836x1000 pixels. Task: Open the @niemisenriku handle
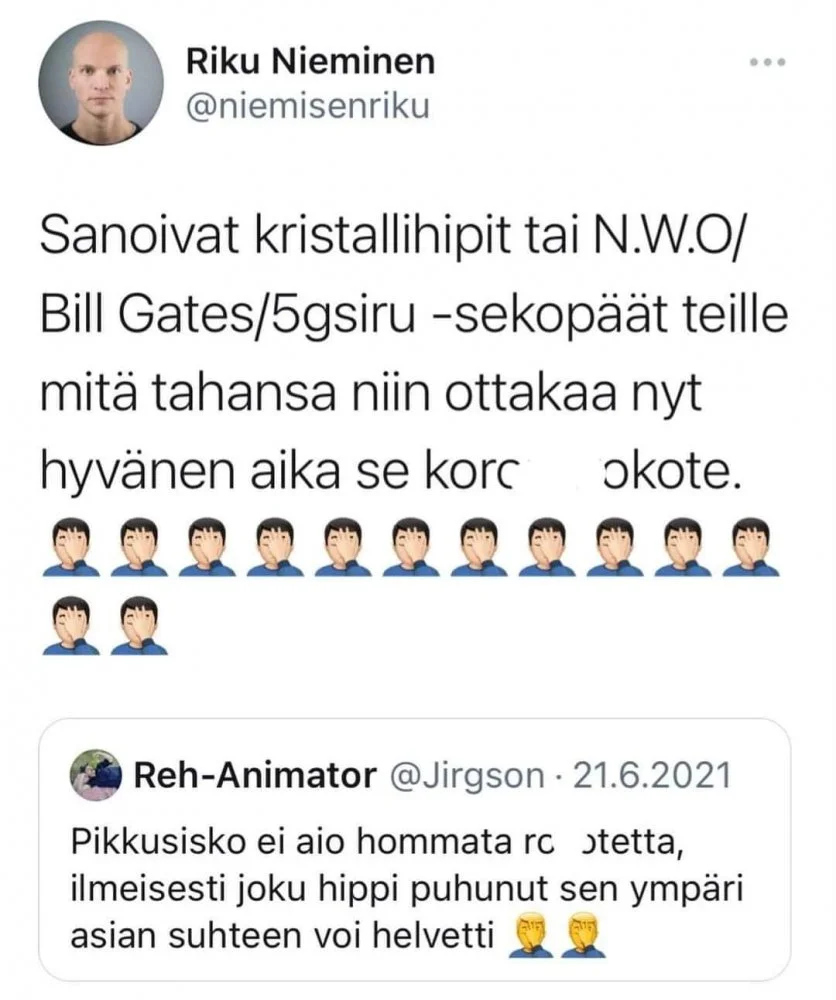[308, 107]
